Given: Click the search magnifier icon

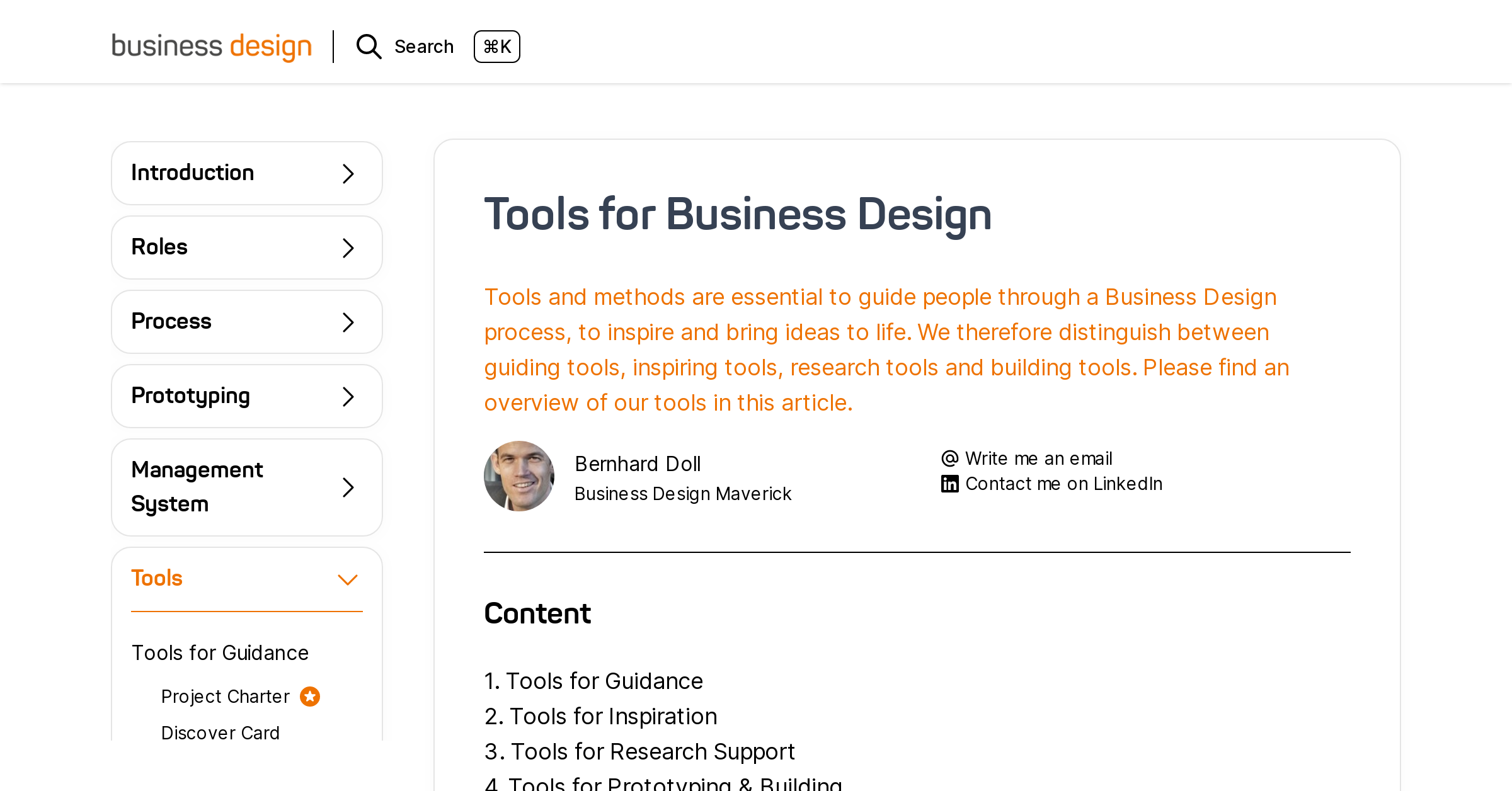Looking at the screenshot, I should click(x=369, y=47).
